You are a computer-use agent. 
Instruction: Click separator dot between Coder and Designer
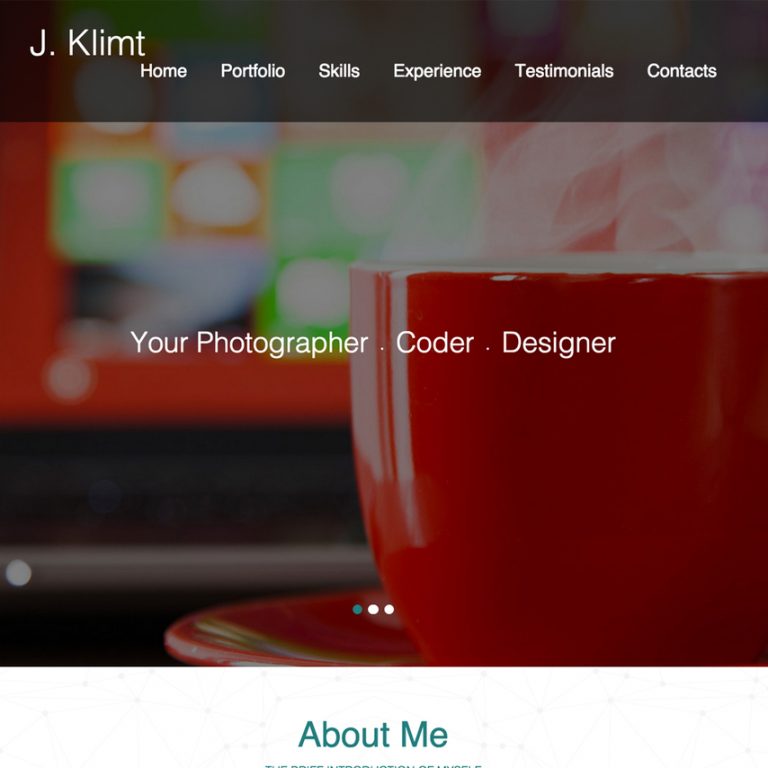point(488,349)
